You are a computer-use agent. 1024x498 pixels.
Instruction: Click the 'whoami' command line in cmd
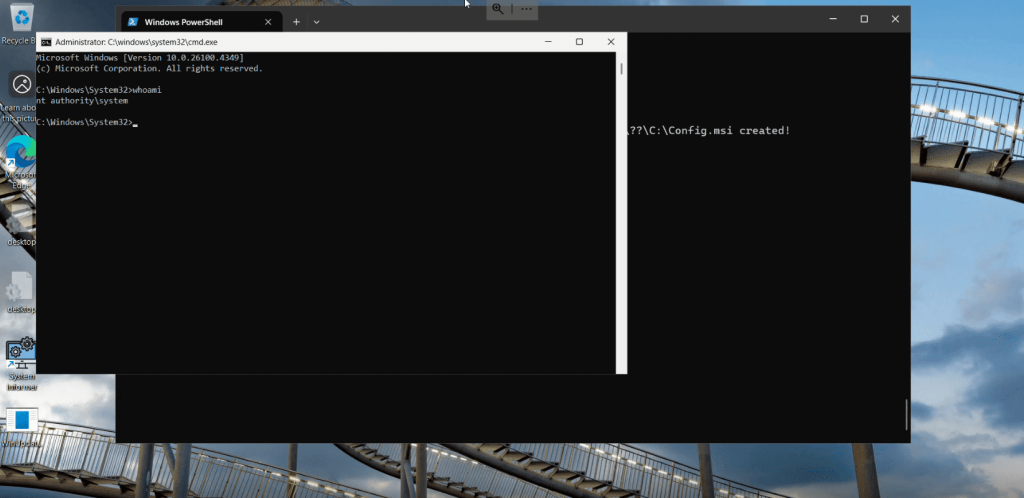click(x=99, y=90)
